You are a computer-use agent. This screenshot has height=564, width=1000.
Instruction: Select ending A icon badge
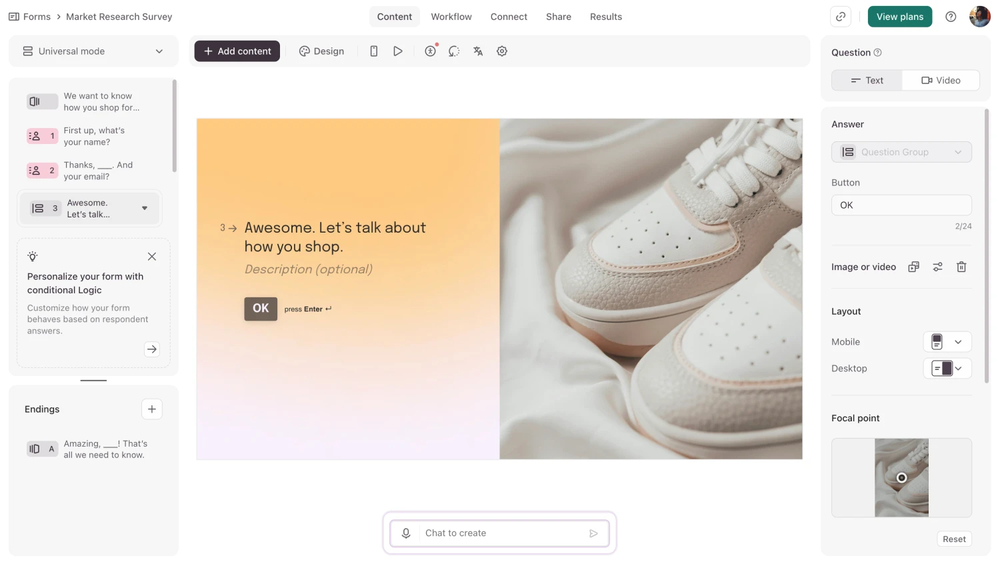(42, 449)
